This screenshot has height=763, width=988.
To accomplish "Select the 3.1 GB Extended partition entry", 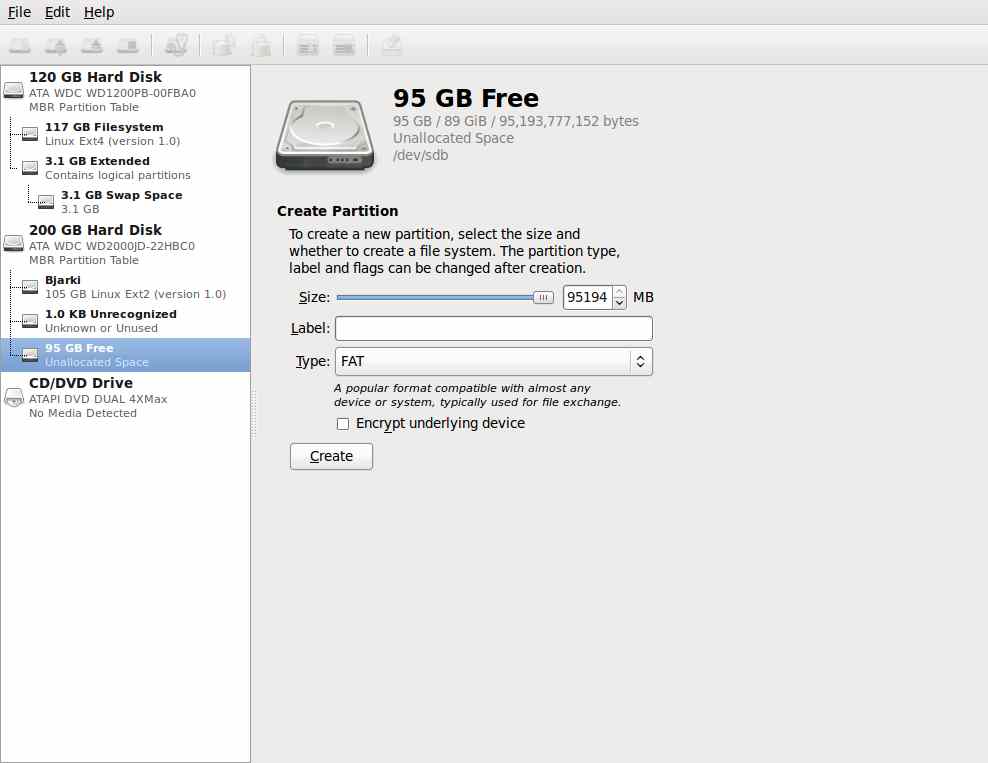I will coord(97,167).
